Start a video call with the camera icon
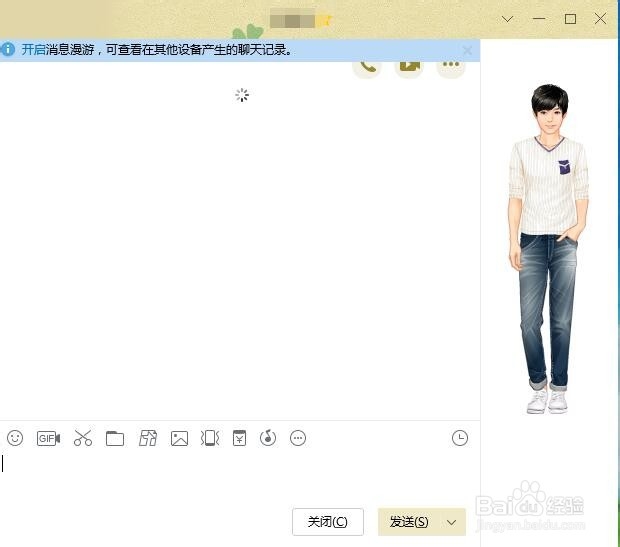The width and height of the screenshot is (620, 547). click(x=409, y=67)
